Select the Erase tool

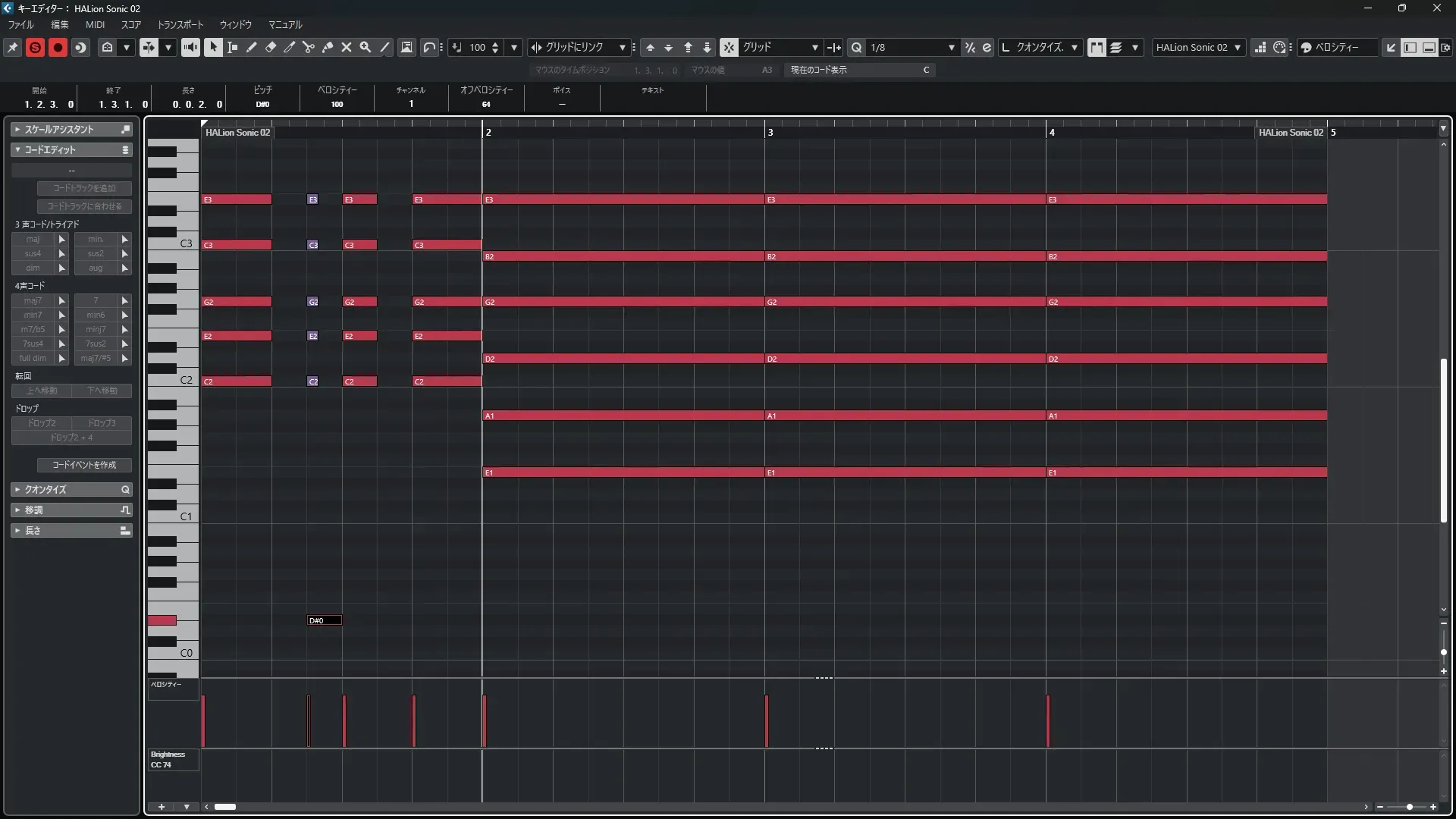pos(270,47)
